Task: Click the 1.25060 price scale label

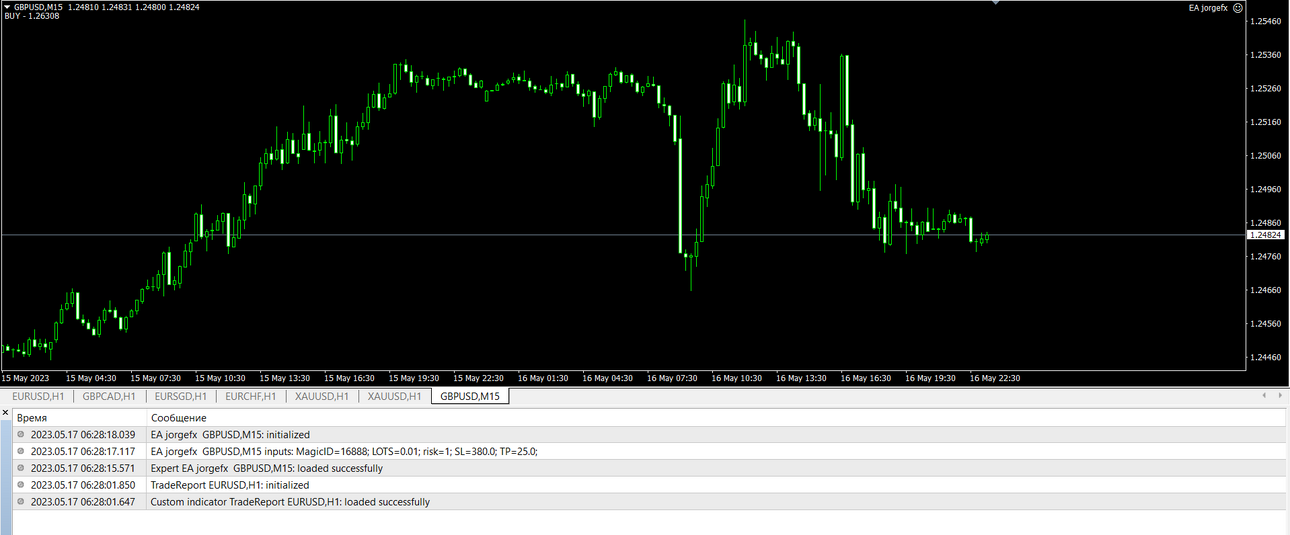Action: click(1267, 156)
